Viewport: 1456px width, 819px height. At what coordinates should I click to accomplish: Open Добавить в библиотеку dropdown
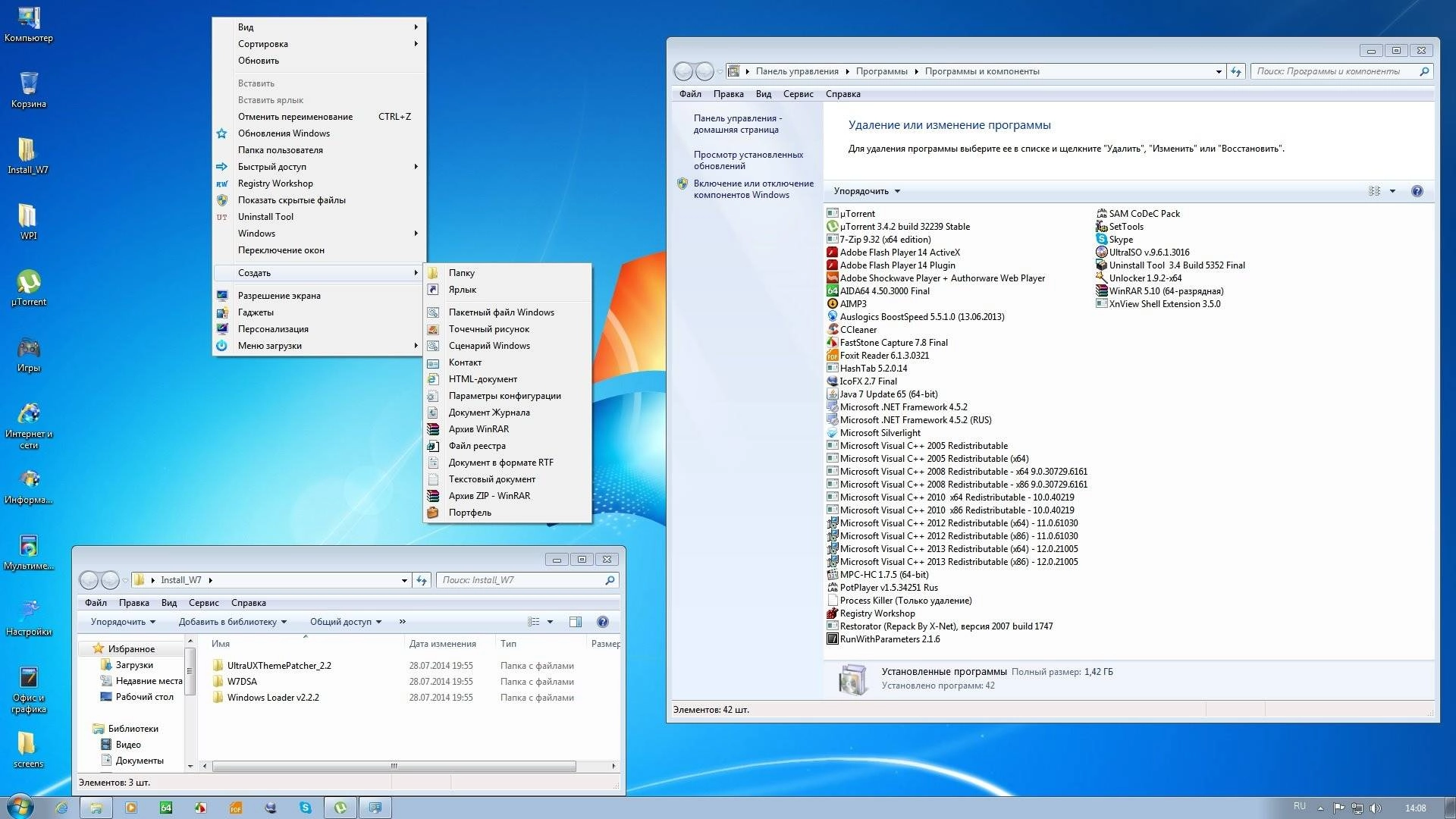tap(233, 622)
